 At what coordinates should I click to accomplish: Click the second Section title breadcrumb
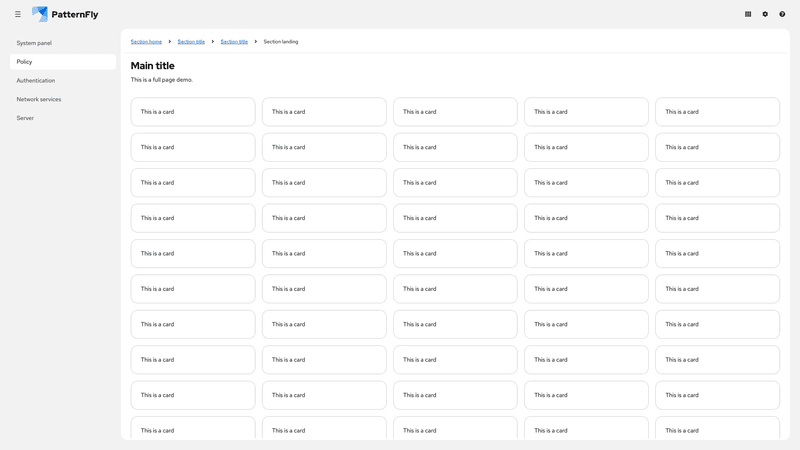[234, 42]
